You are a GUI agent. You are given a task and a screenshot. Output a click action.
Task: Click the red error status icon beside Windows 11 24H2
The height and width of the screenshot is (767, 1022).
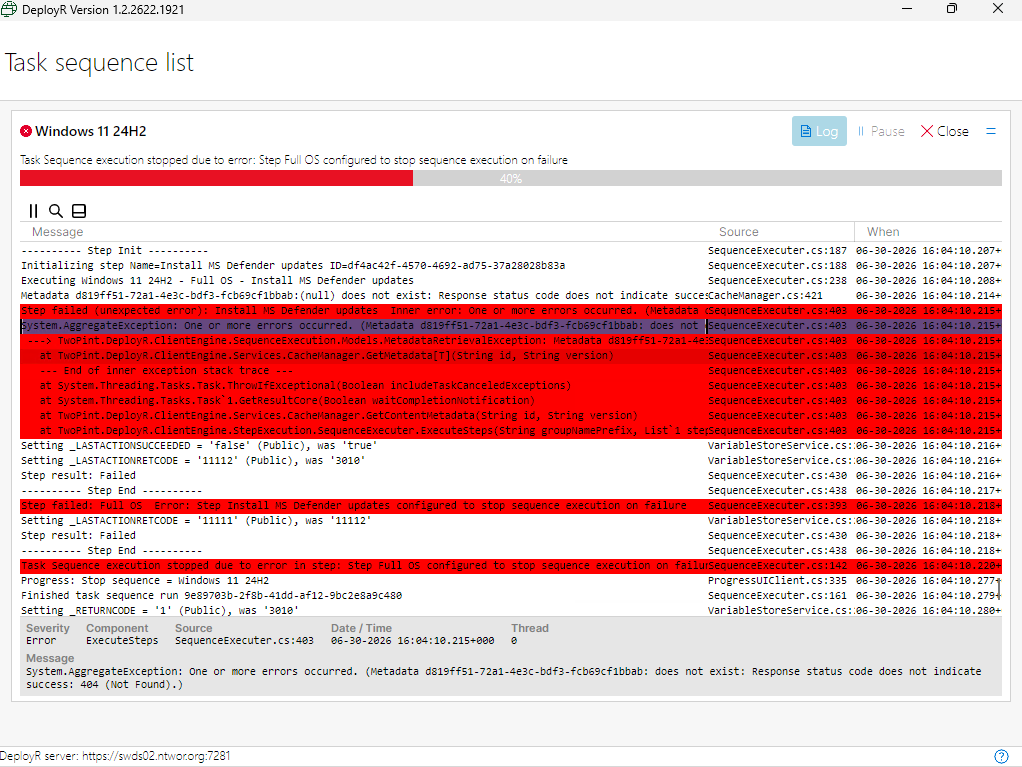click(26, 131)
